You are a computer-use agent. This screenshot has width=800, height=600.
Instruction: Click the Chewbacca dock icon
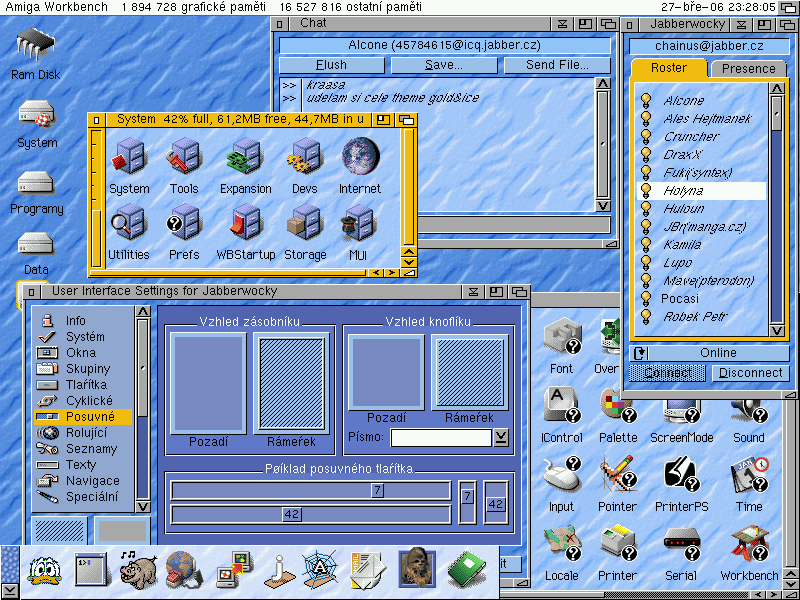(x=417, y=567)
